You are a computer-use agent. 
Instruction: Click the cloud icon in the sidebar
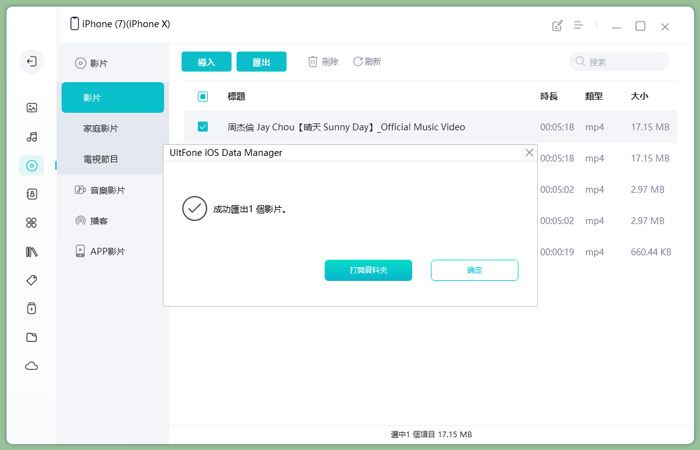32,366
